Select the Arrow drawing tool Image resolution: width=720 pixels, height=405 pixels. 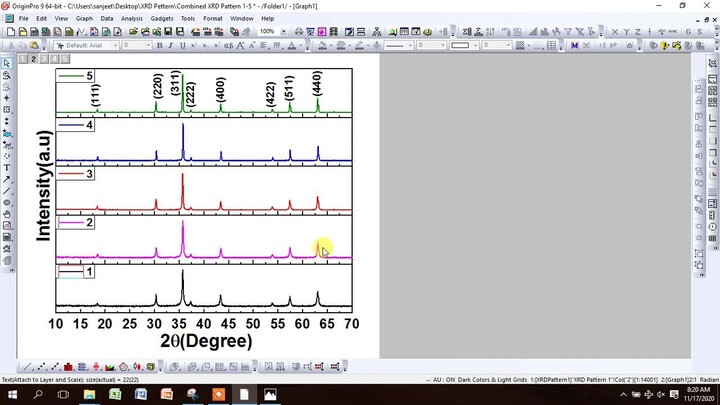click(6, 180)
